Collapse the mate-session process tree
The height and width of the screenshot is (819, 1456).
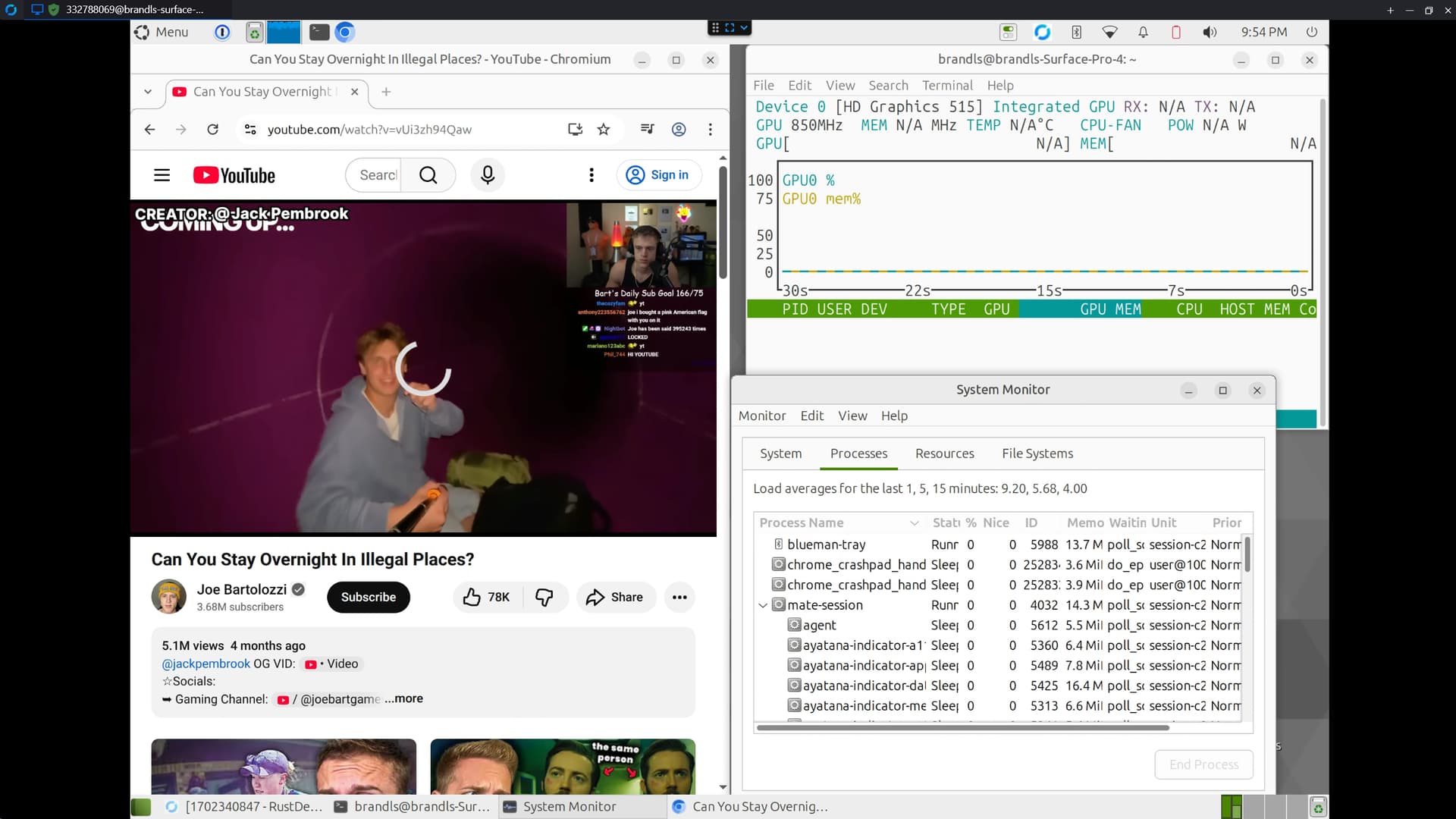[763, 605]
